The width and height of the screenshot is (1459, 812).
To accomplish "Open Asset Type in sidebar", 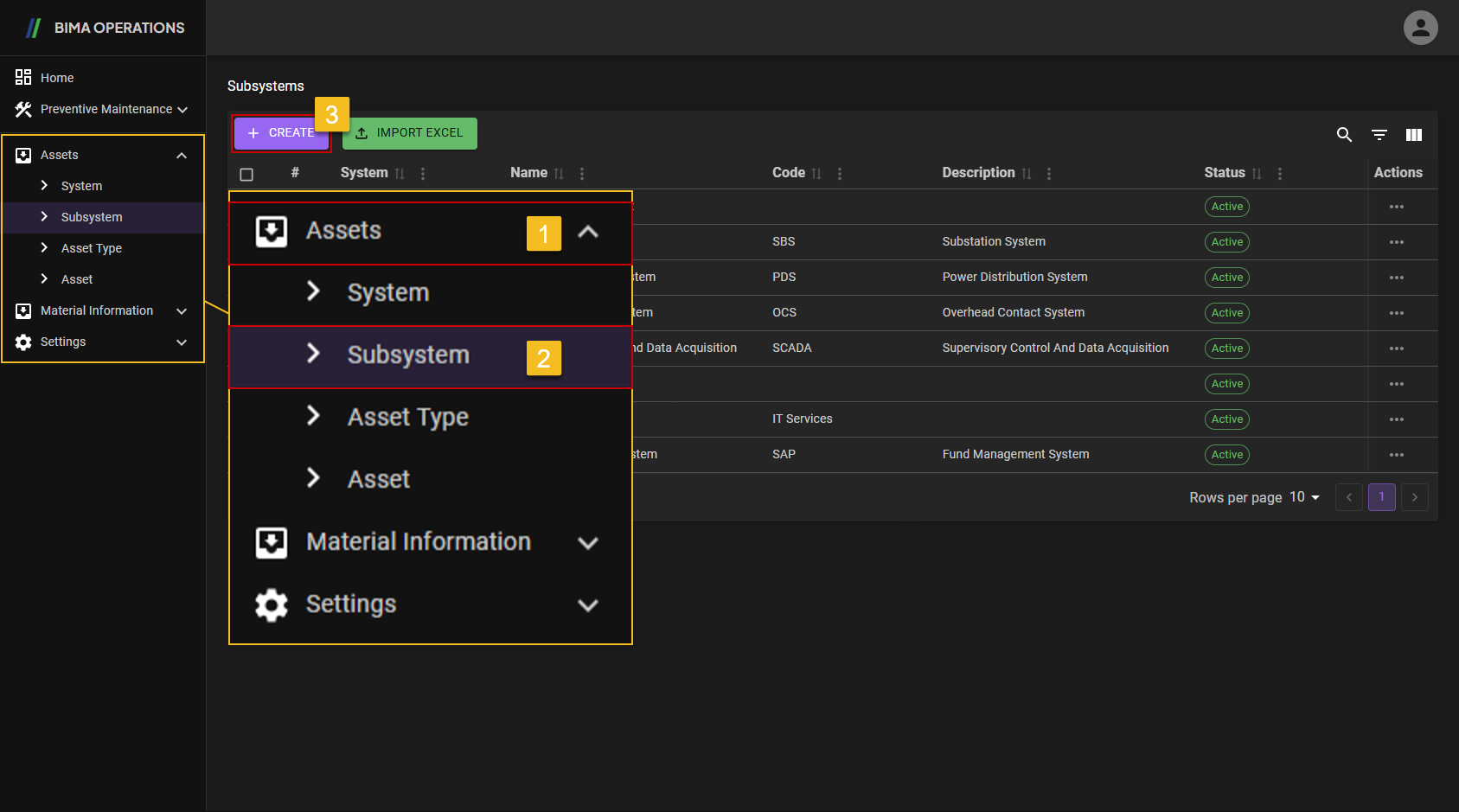I will pos(92,248).
